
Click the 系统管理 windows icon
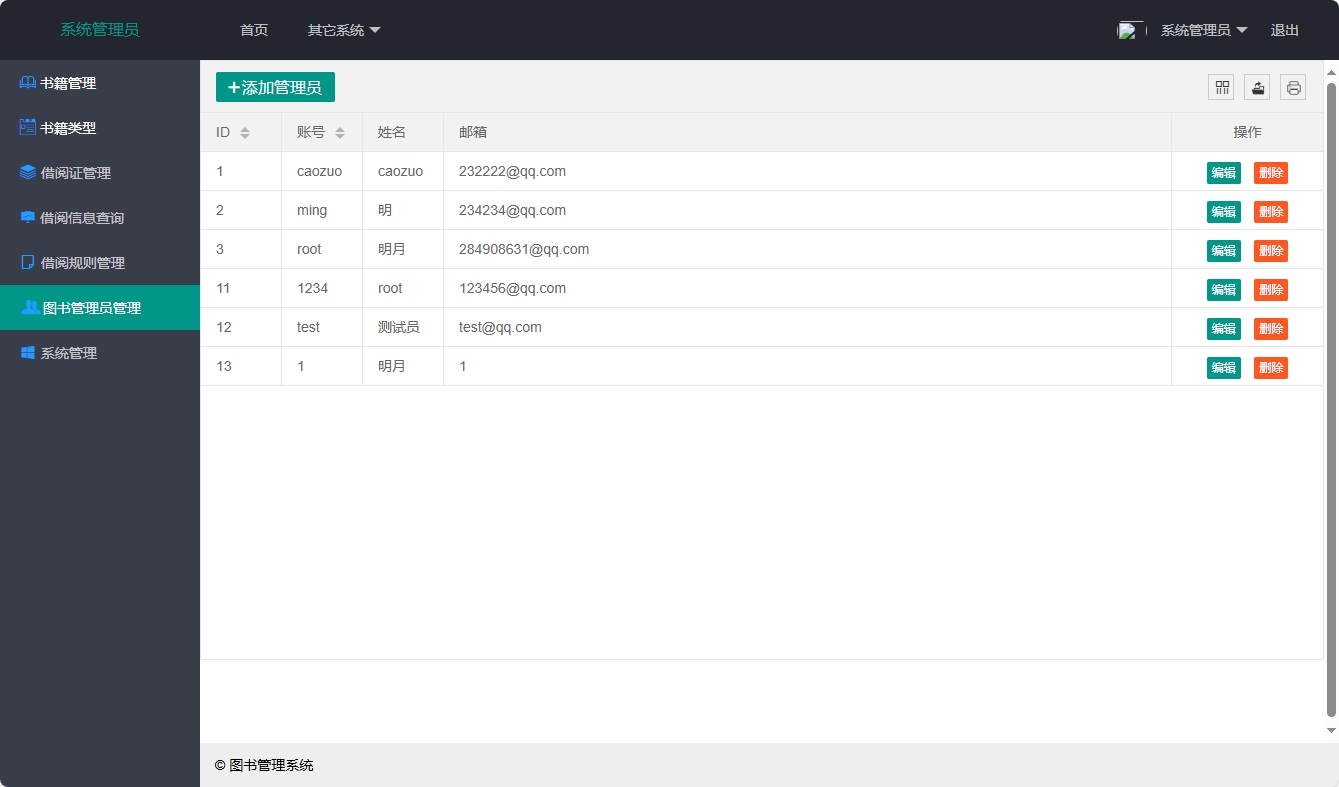[x=28, y=353]
